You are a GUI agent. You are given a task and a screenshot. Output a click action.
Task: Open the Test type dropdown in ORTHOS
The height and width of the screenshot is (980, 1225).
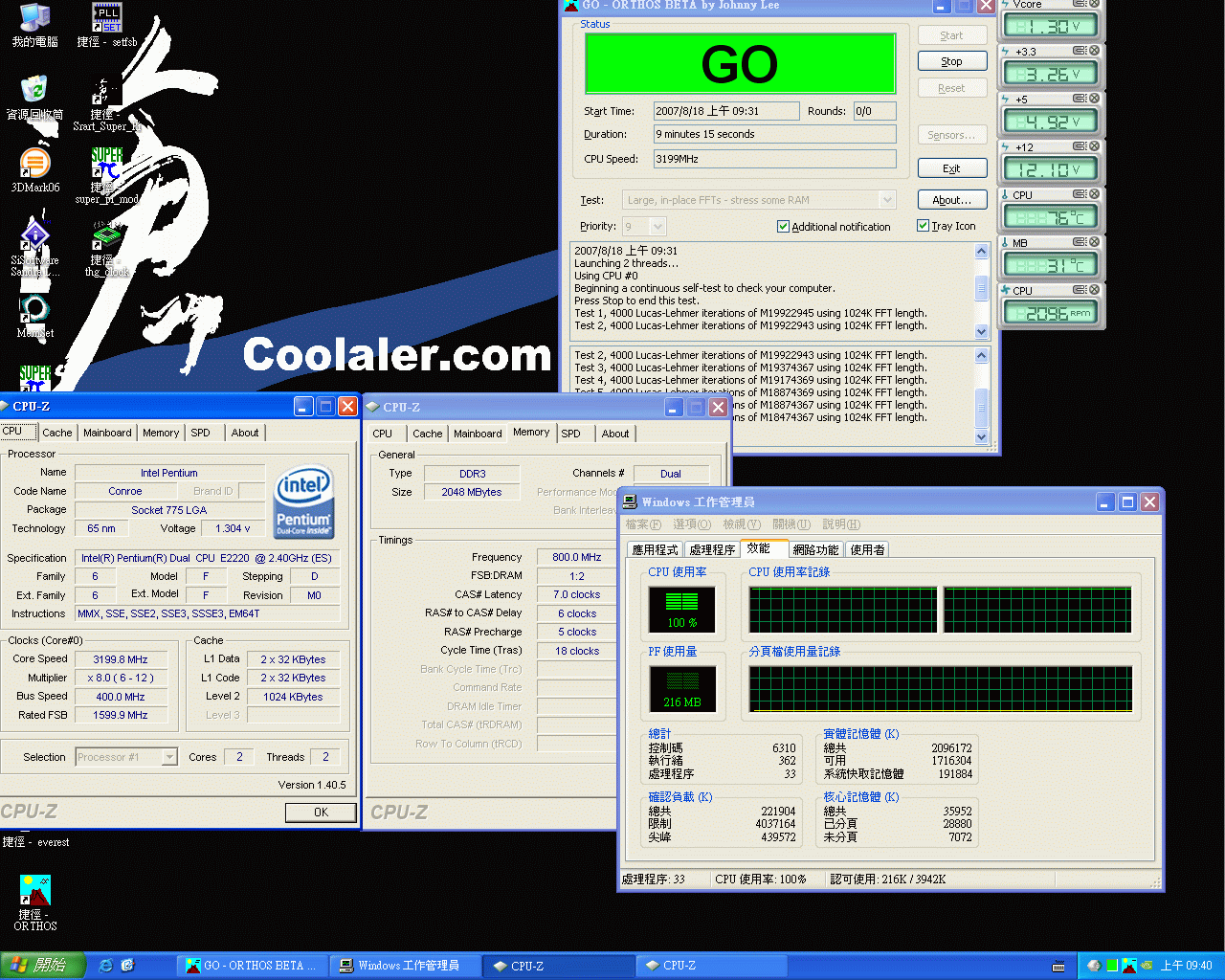887,200
